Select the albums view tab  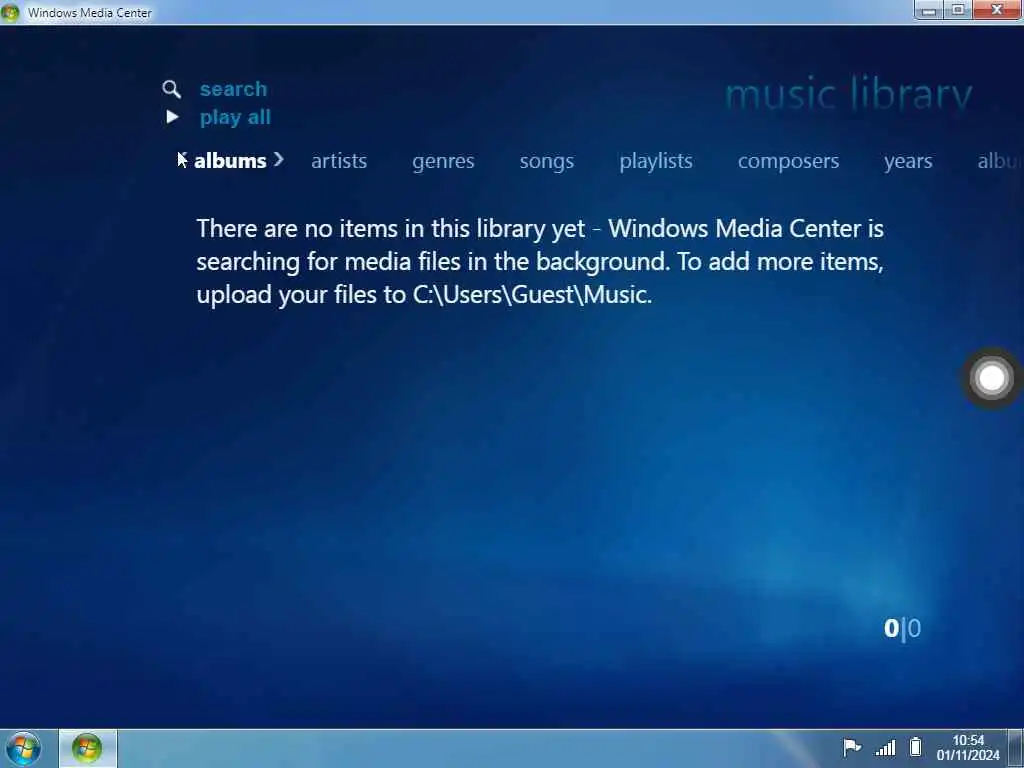(x=230, y=161)
